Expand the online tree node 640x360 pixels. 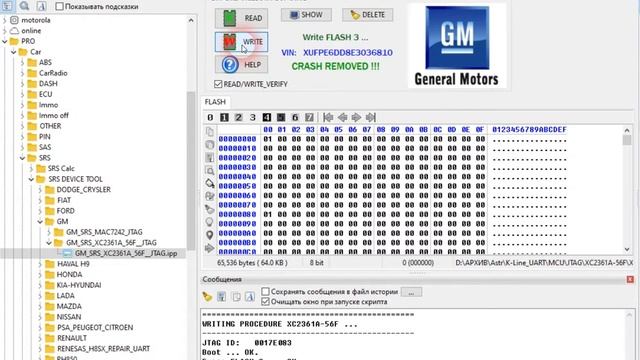click(x=4, y=31)
